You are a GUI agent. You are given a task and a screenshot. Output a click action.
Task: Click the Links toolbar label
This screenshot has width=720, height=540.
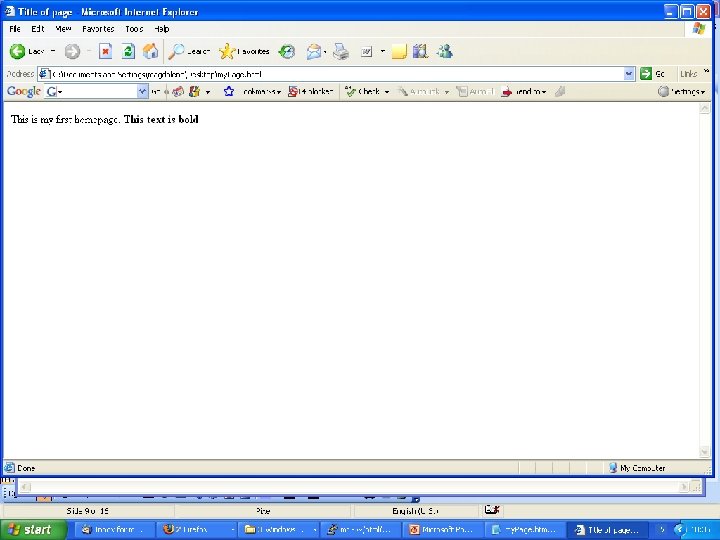point(688,74)
